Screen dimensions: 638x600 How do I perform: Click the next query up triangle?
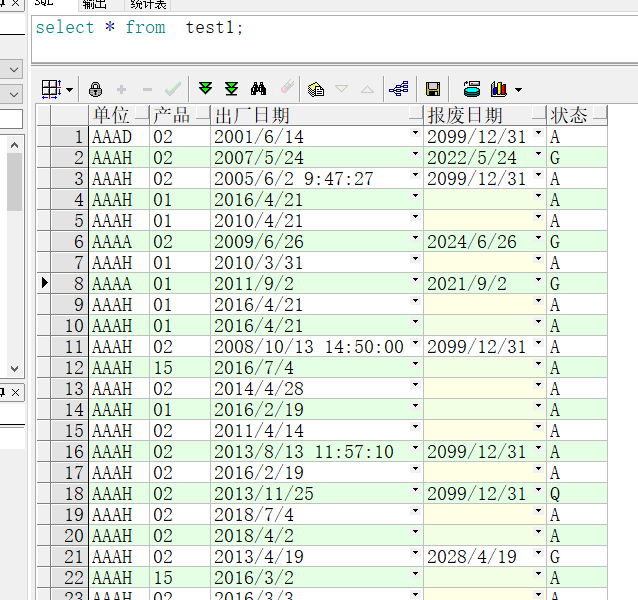[x=367, y=89]
